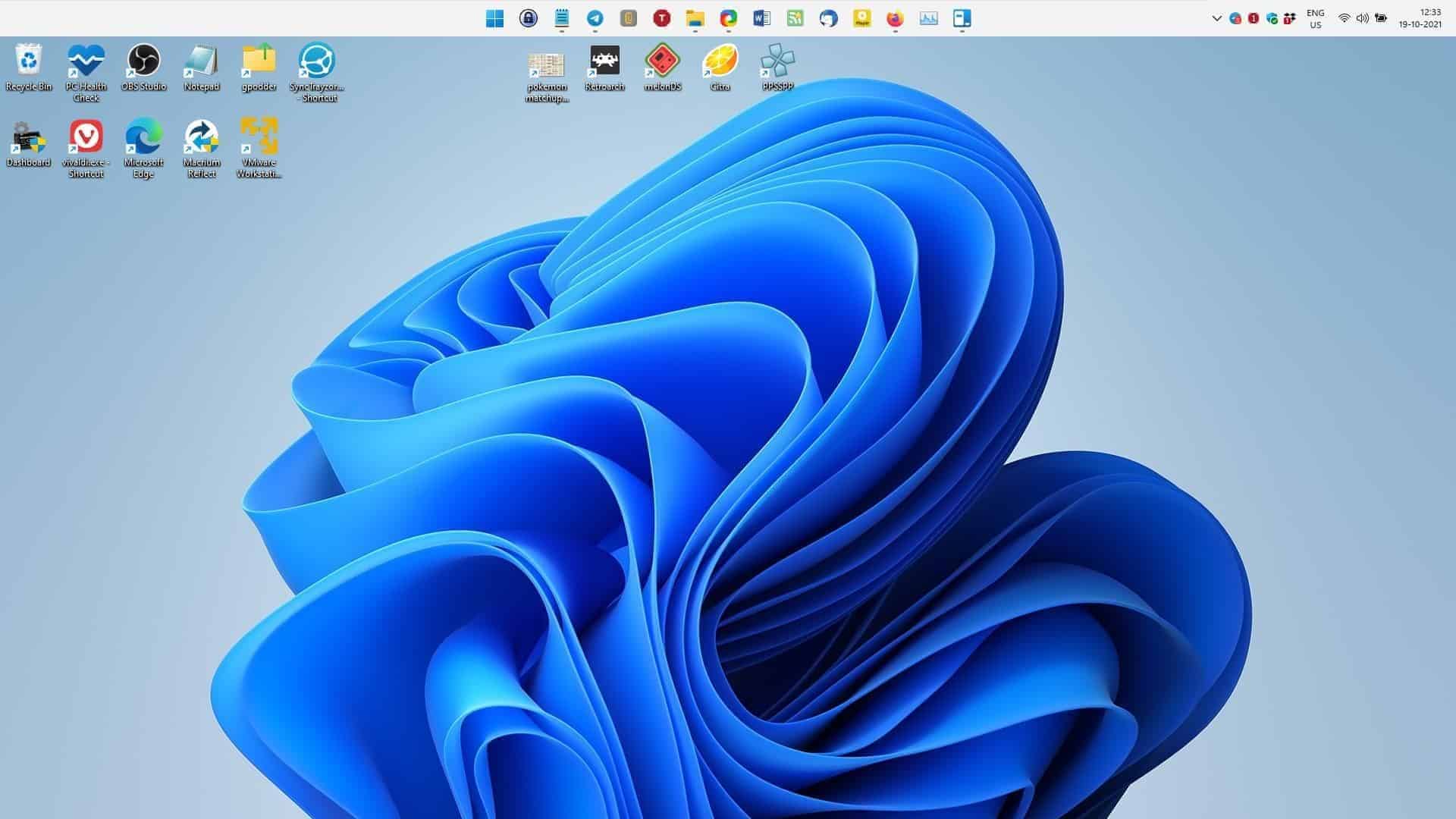
Task: Launch RetroArch emulator
Action: (604, 61)
